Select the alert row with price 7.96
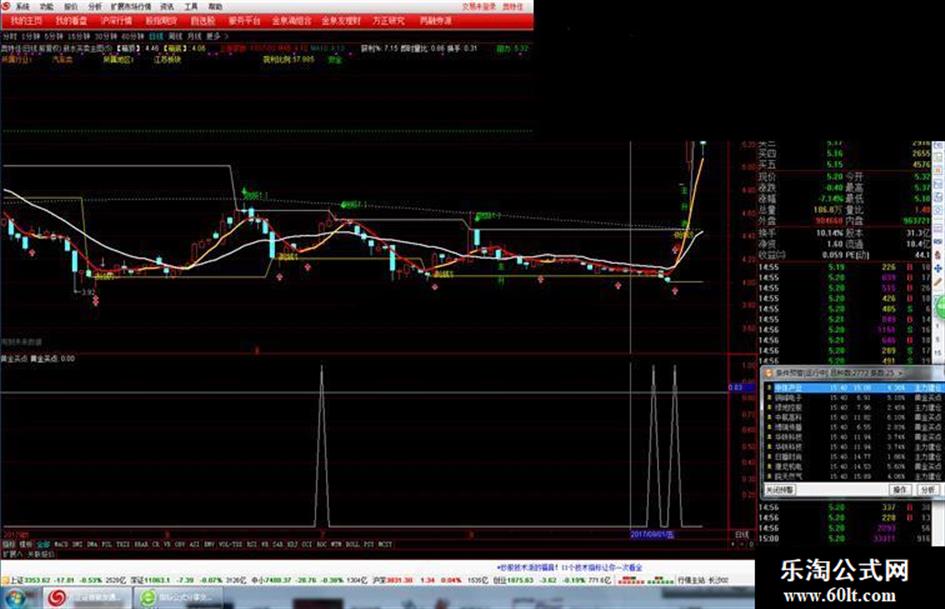 tap(853, 408)
